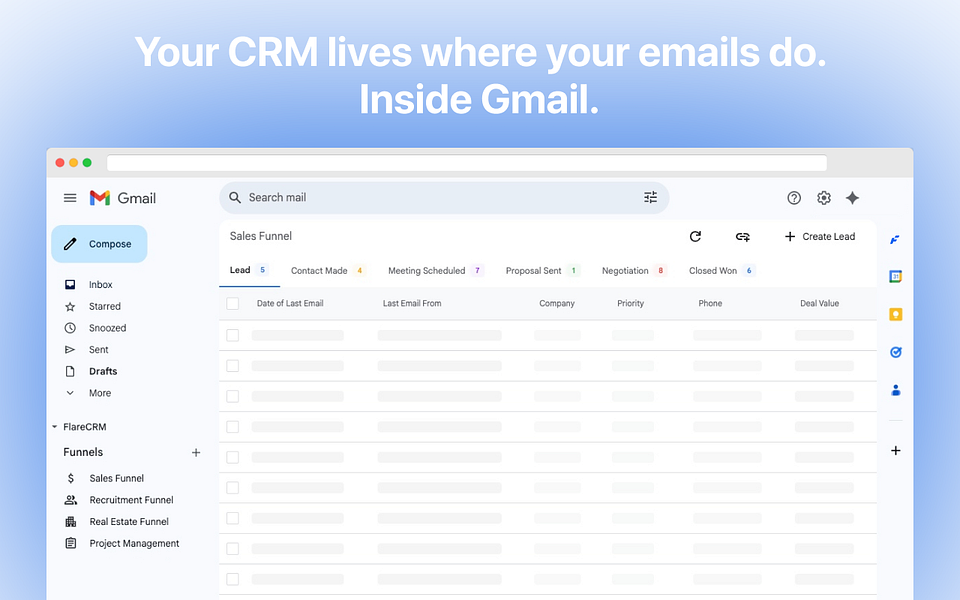Add a new funnel with plus icon
The image size is (960, 600).
(x=196, y=452)
